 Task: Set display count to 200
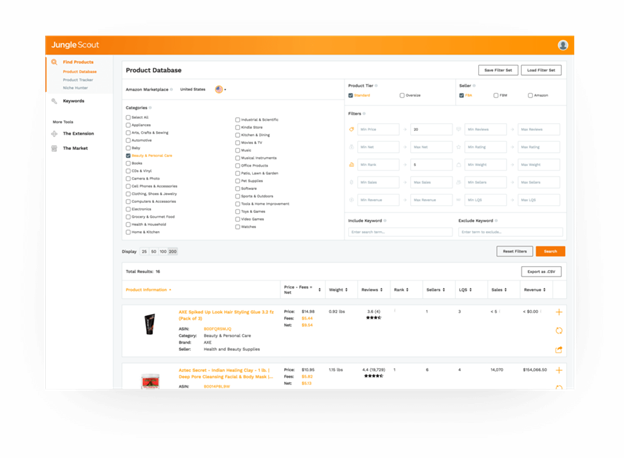(x=173, y=251)
